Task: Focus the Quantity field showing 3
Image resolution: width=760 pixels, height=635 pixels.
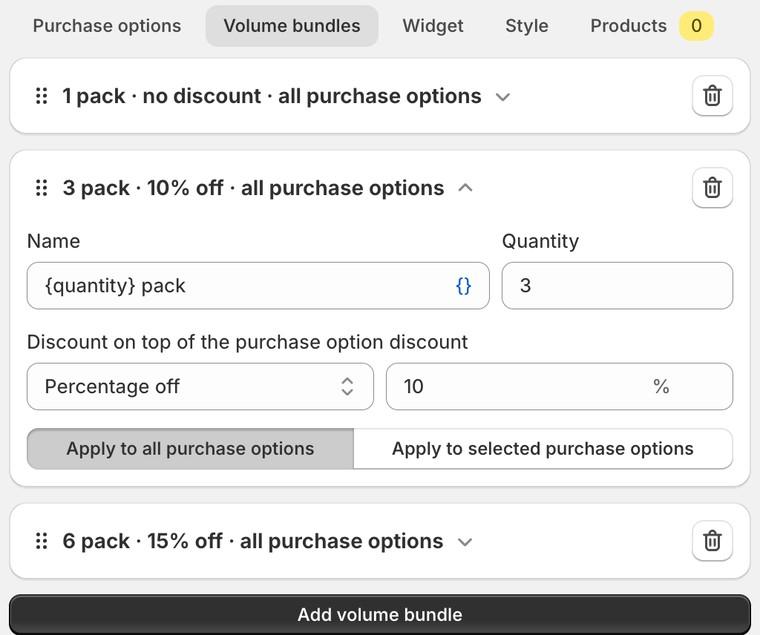Action: (x=617, y=286)
